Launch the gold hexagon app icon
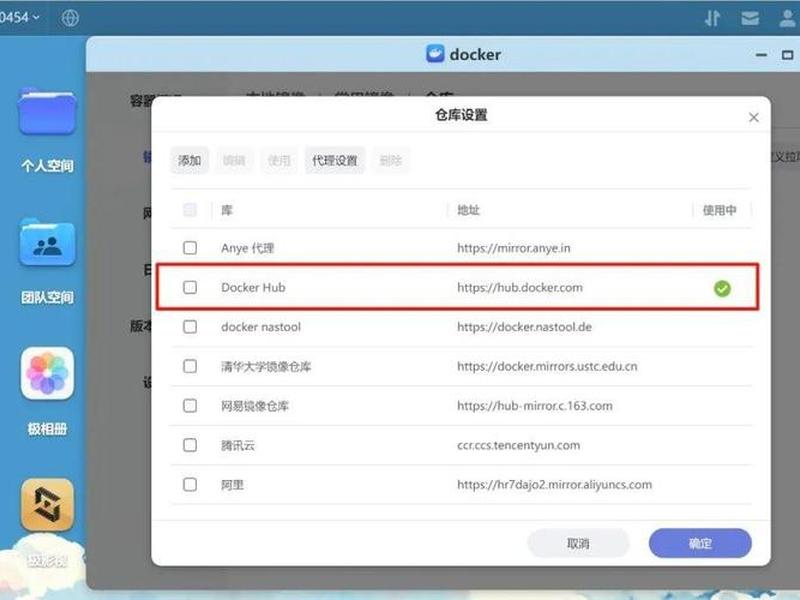This screenshot has height=600, width=800. click(x=47, y=505)
